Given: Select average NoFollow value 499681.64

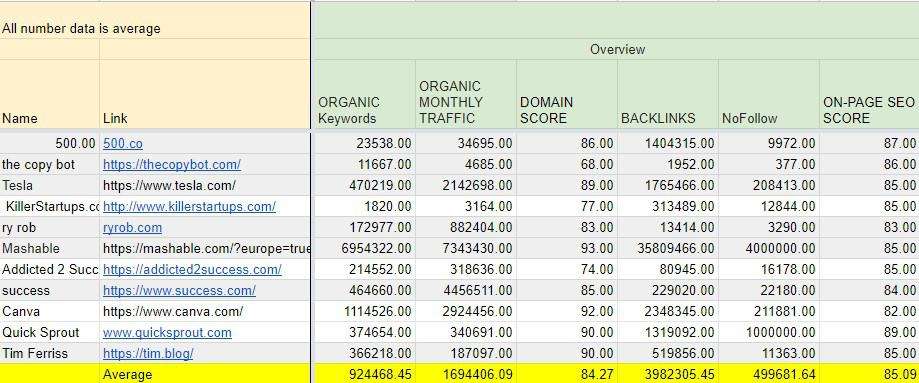Looking at the screenshot, I should (x=769, y=374).
